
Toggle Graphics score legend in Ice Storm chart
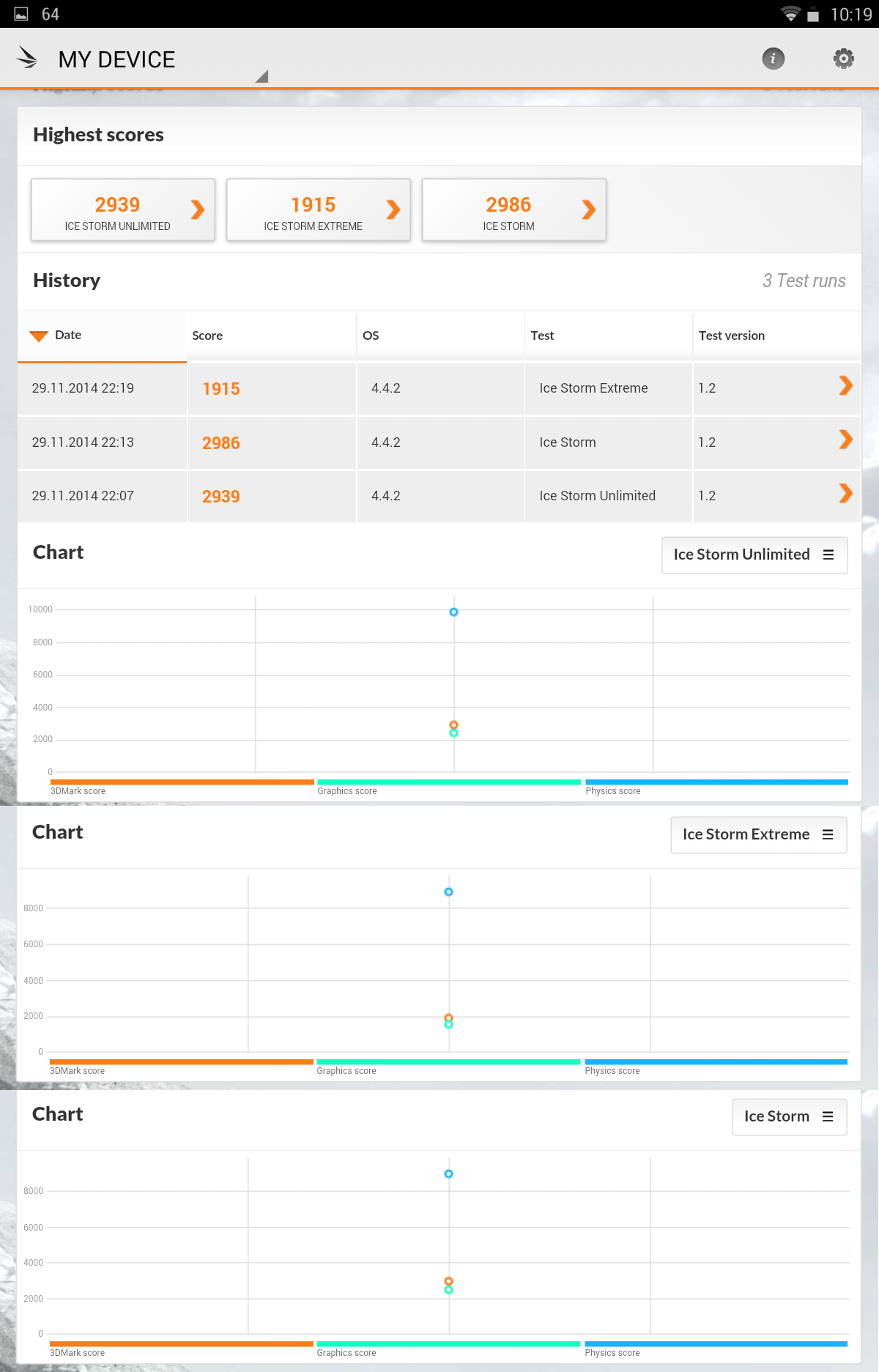[448, 1349]
